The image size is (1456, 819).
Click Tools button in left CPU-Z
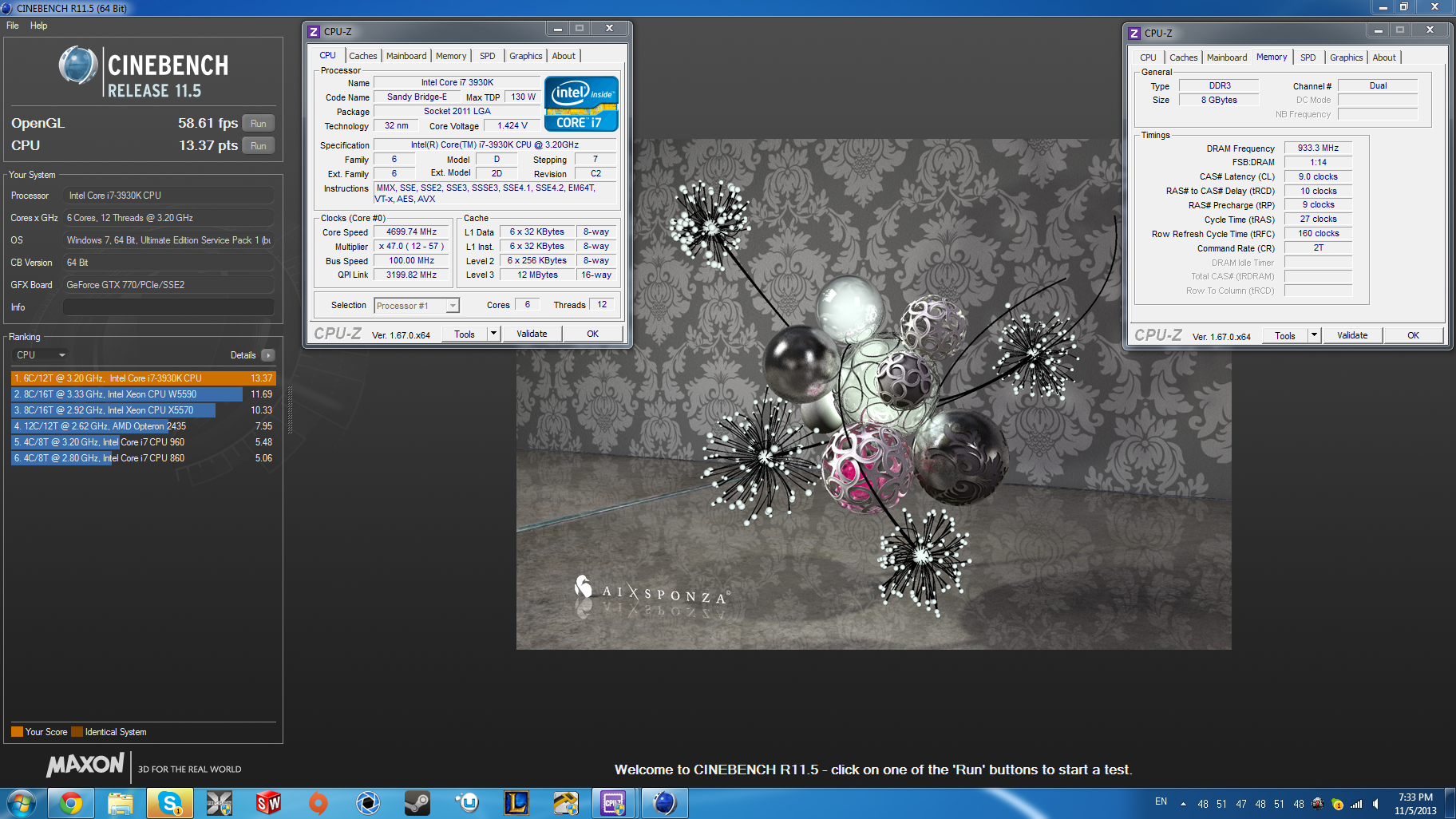[x=465, y=334]
